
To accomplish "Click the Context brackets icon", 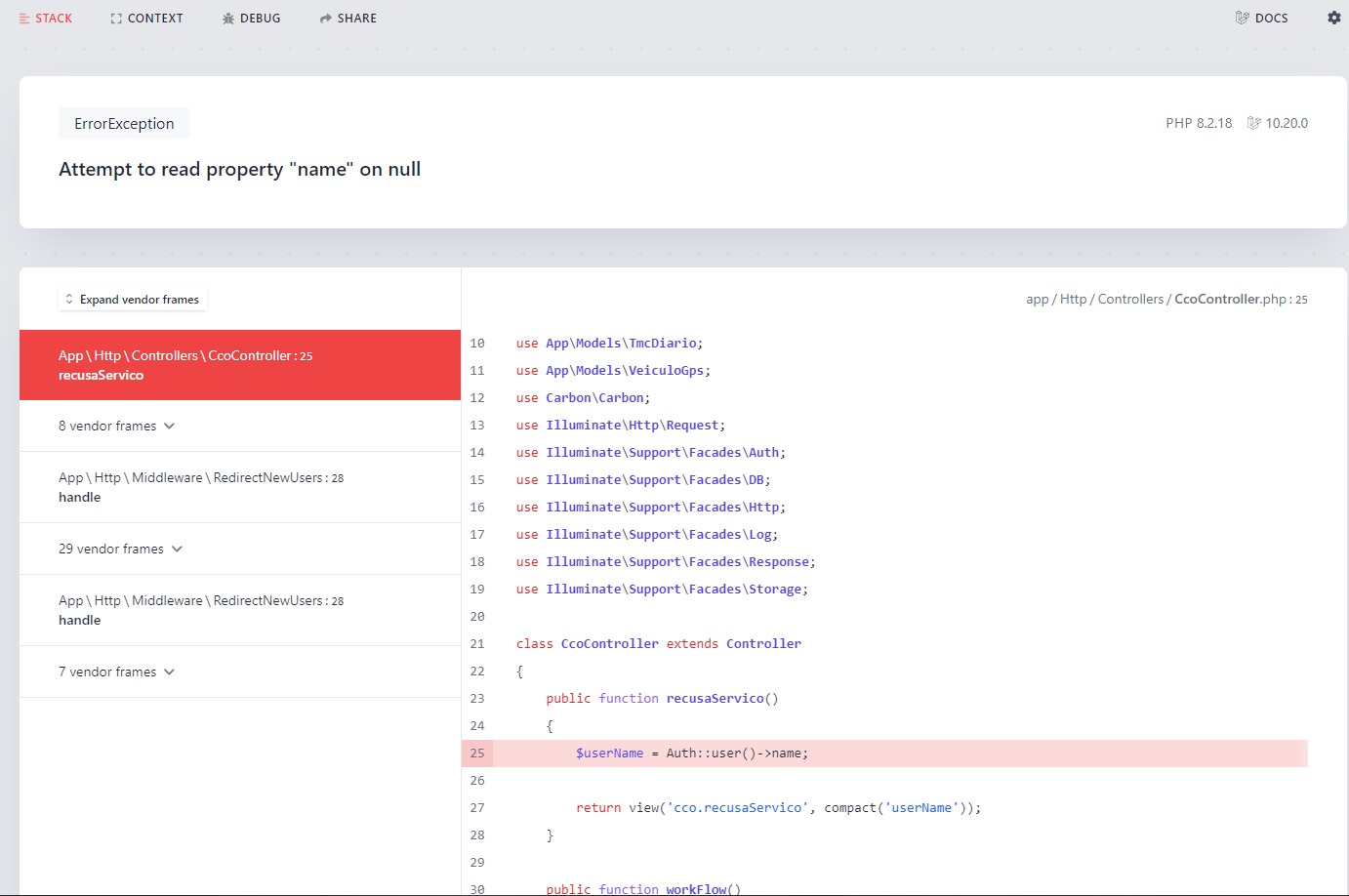I will click(116, 19).
